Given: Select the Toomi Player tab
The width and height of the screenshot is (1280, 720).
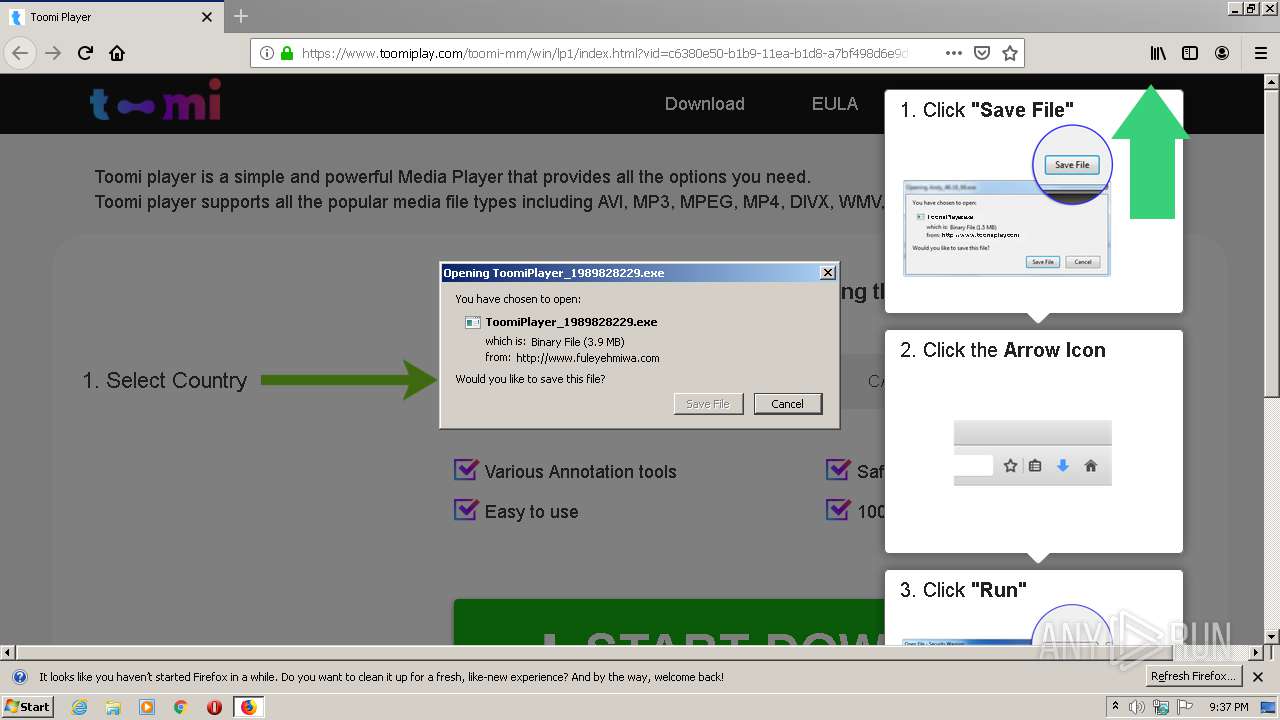Looking at the screenshot, I should 112,17.
